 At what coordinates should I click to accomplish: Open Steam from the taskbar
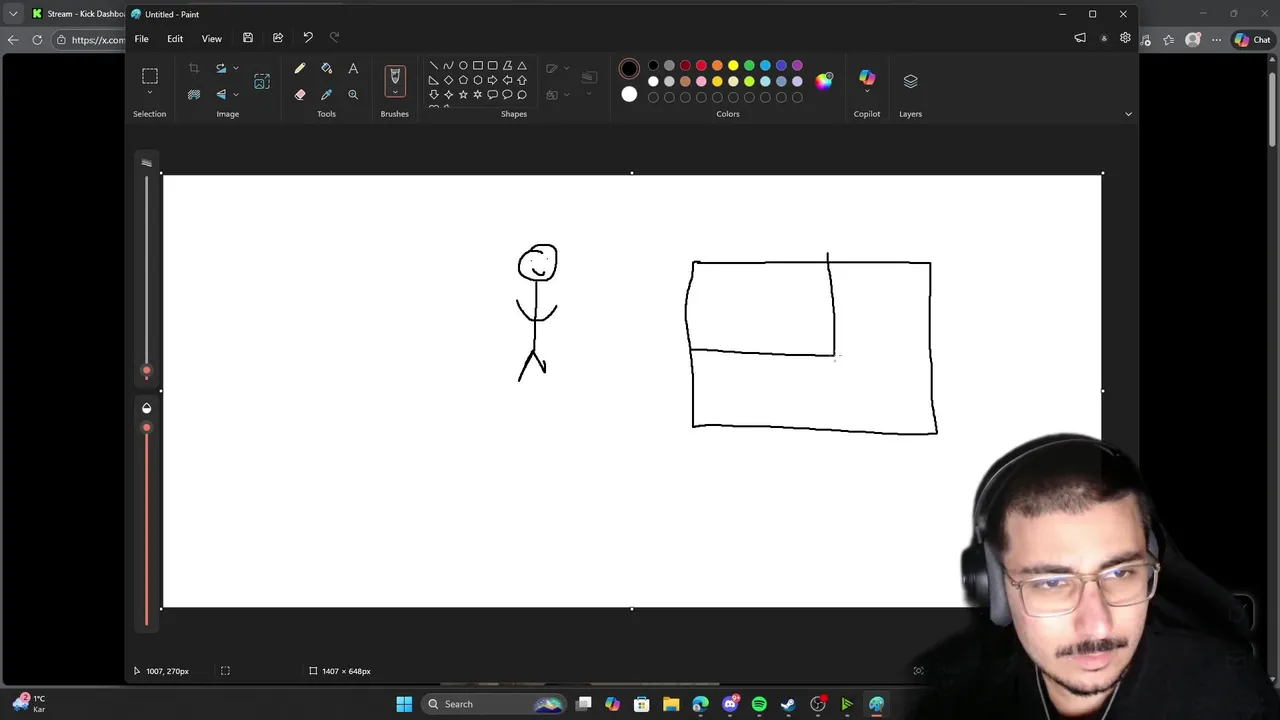coord(788,704)
